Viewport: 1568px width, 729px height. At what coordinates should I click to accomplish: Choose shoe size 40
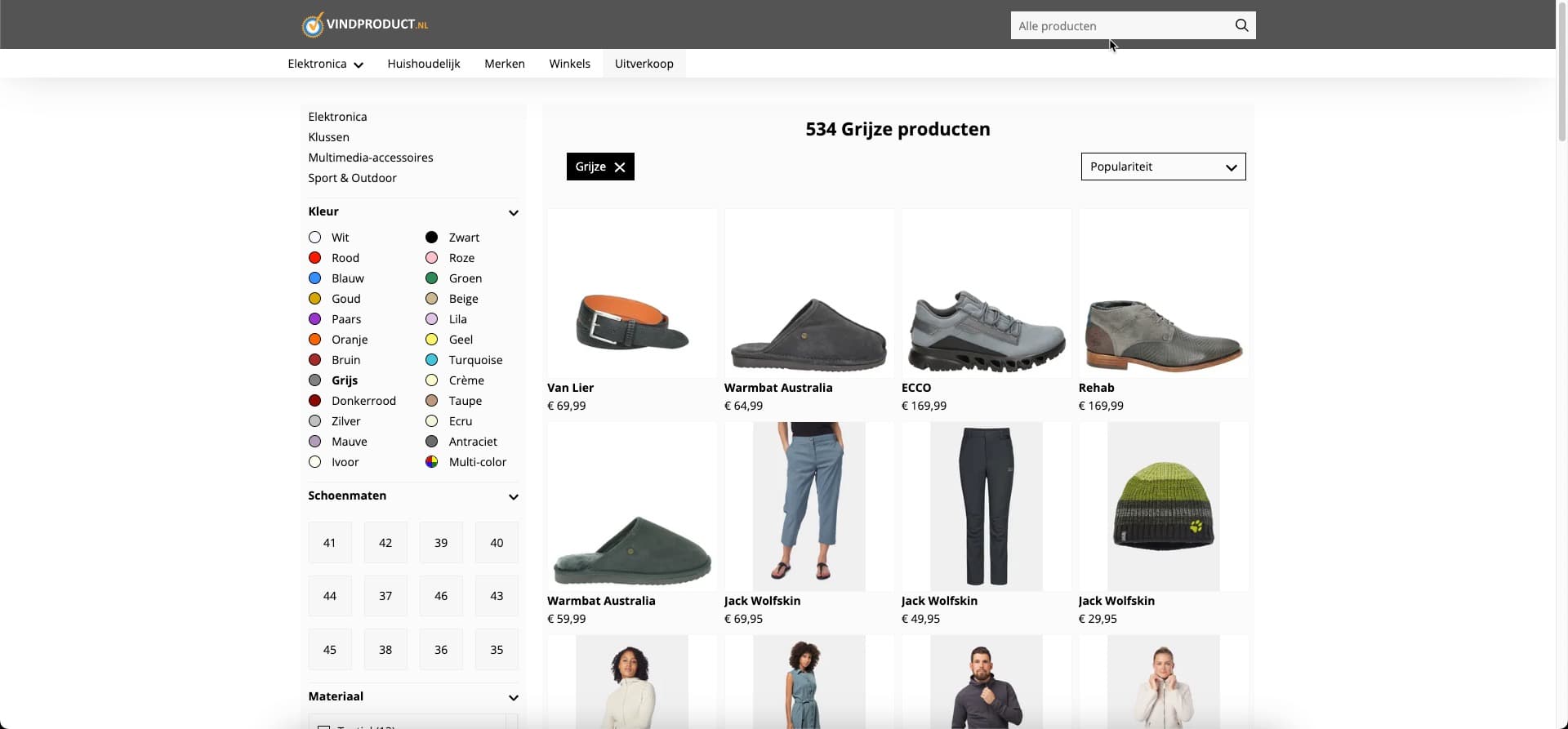[x=497, y=543]
